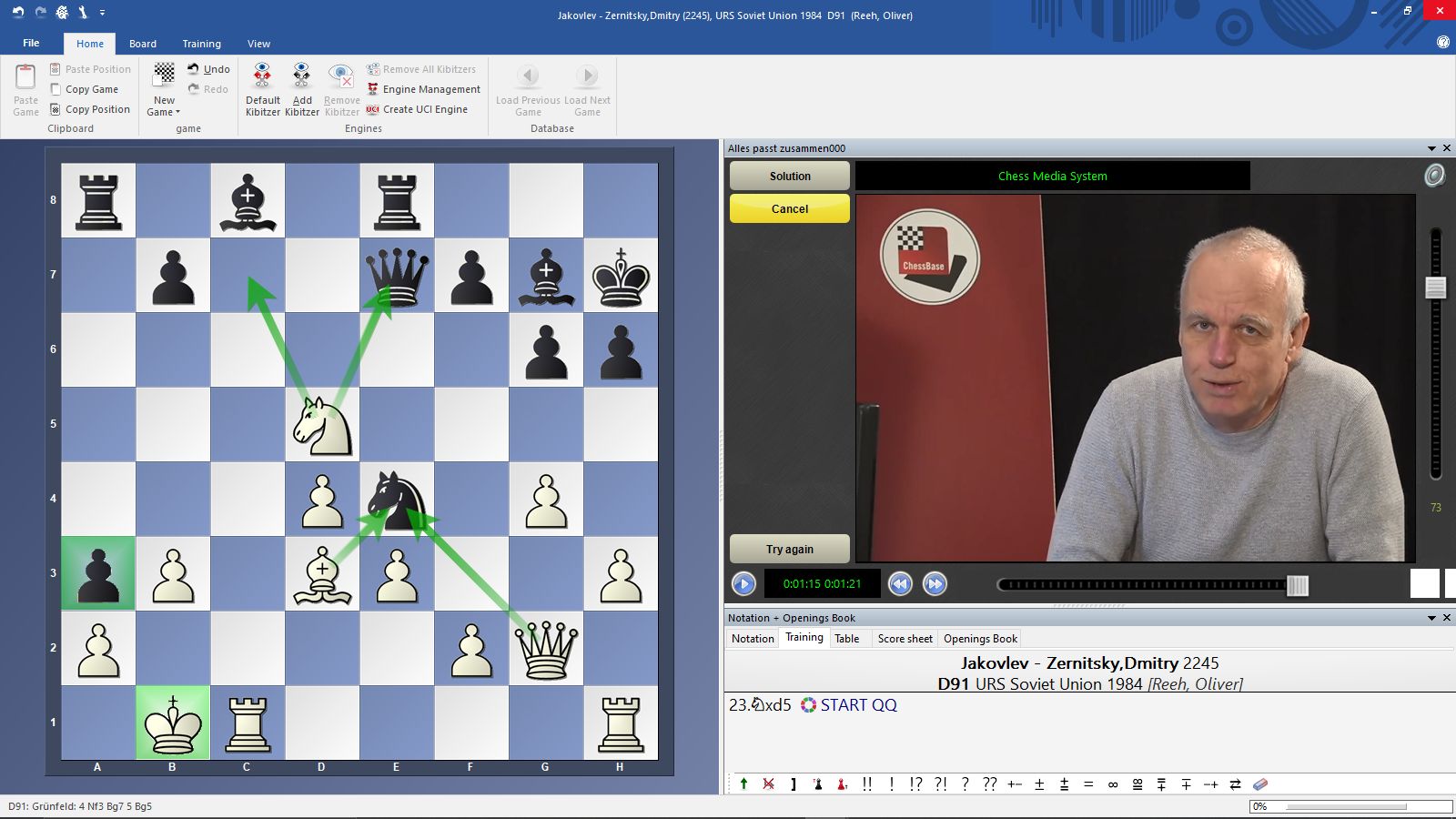Insert the 'brilliant move' (!!) annotation

coord(867,784)
